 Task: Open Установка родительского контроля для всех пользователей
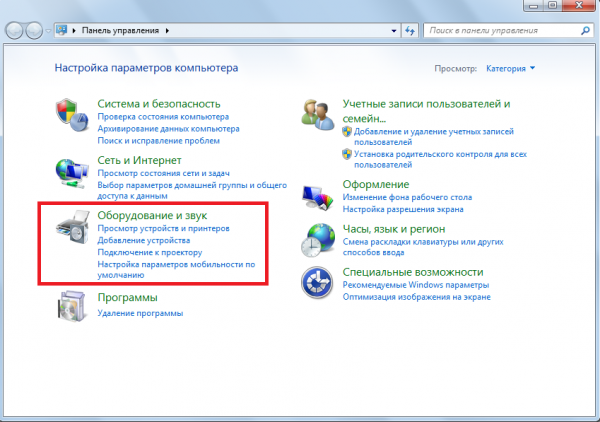[x=440, y=160]
